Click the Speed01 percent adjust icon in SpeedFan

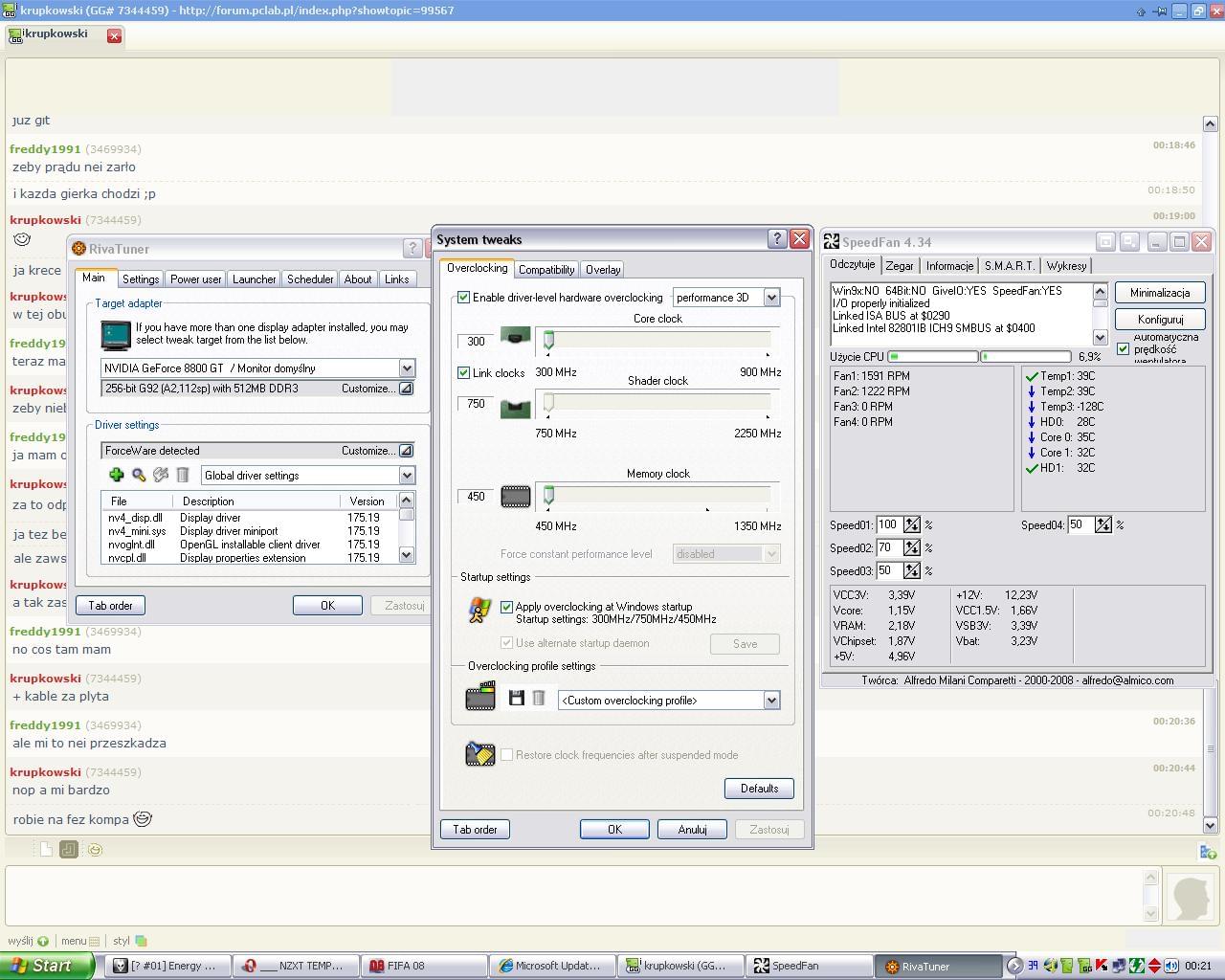[912, 524]
